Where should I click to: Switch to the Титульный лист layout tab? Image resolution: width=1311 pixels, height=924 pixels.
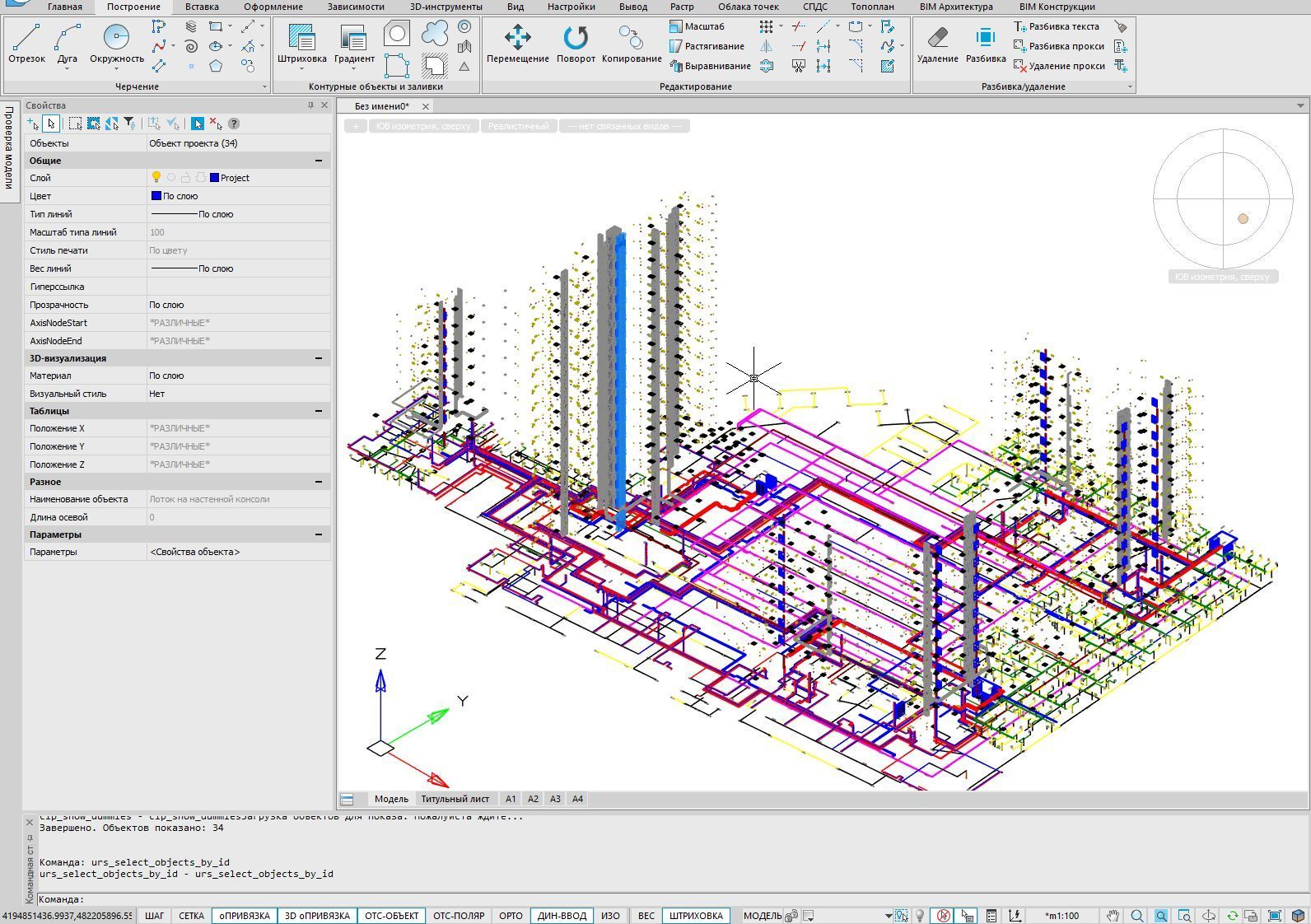tap(455, 799)
